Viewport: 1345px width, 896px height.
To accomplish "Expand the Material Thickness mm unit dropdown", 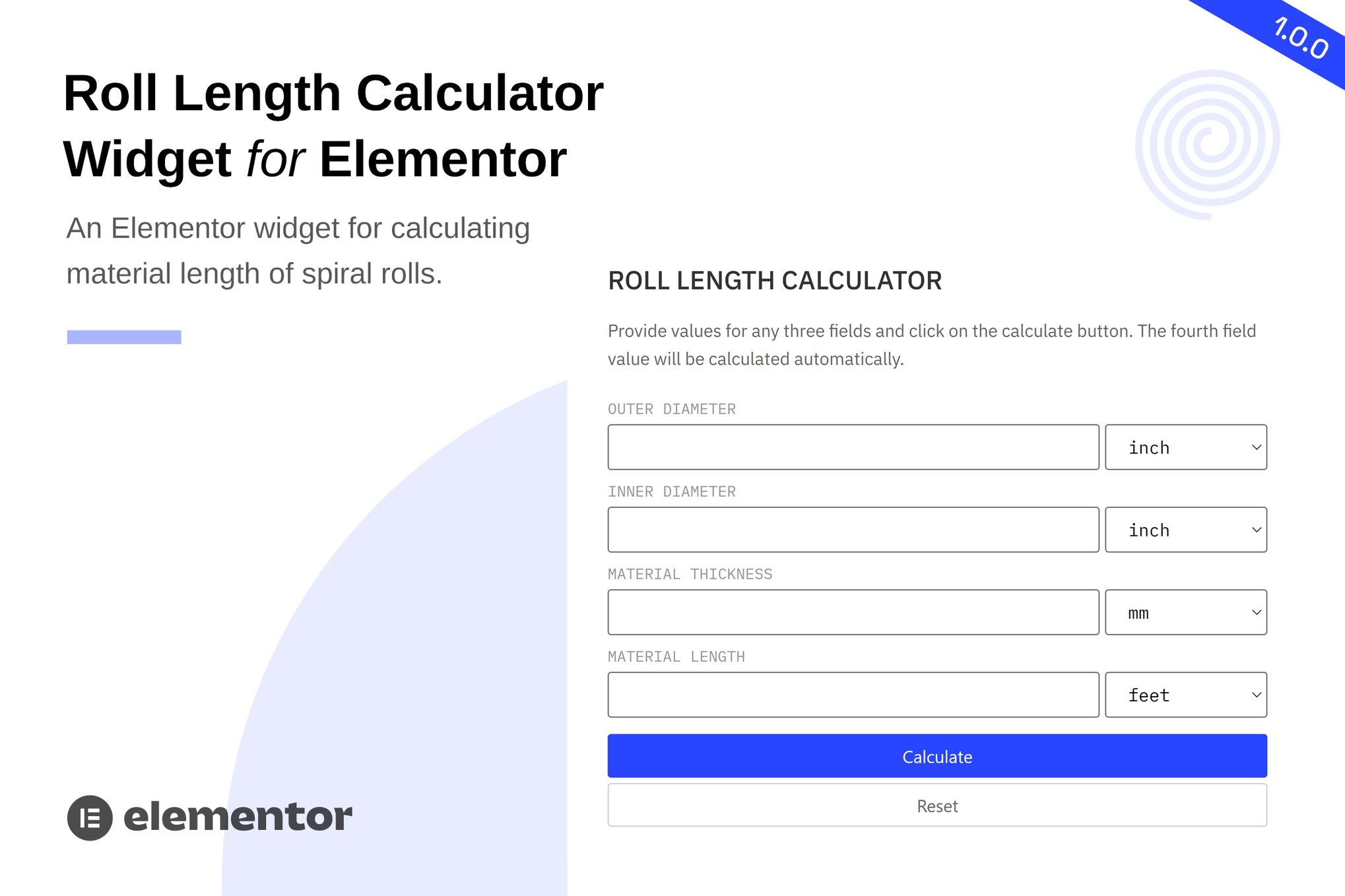I will click(1185, 612).
